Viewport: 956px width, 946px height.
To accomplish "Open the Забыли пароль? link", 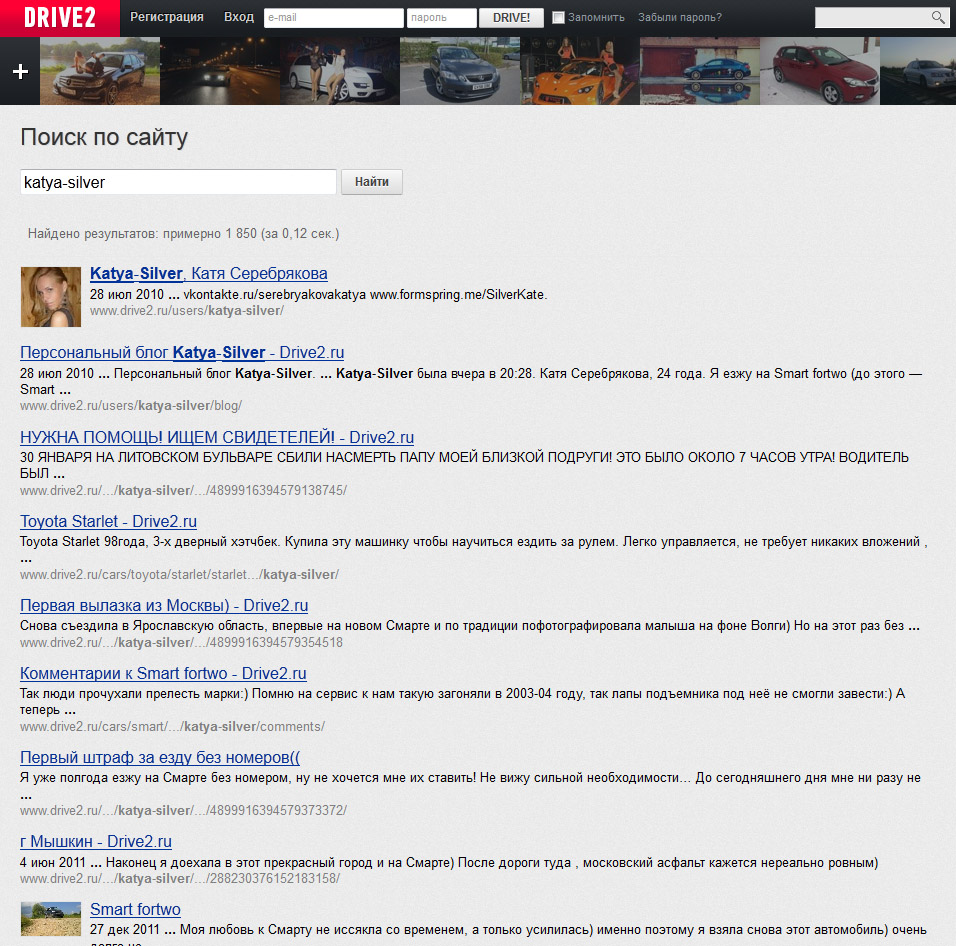I will [680, 18].
